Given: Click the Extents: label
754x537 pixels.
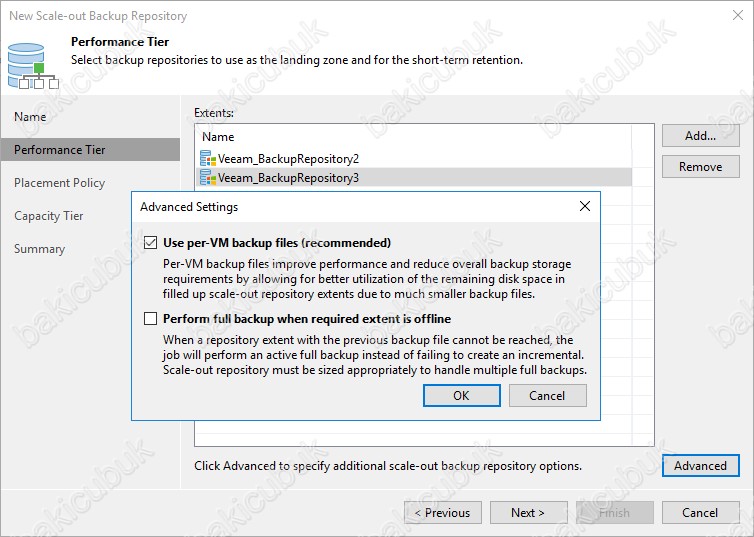Looking at the screenshot, I should (x=214, y=112).
